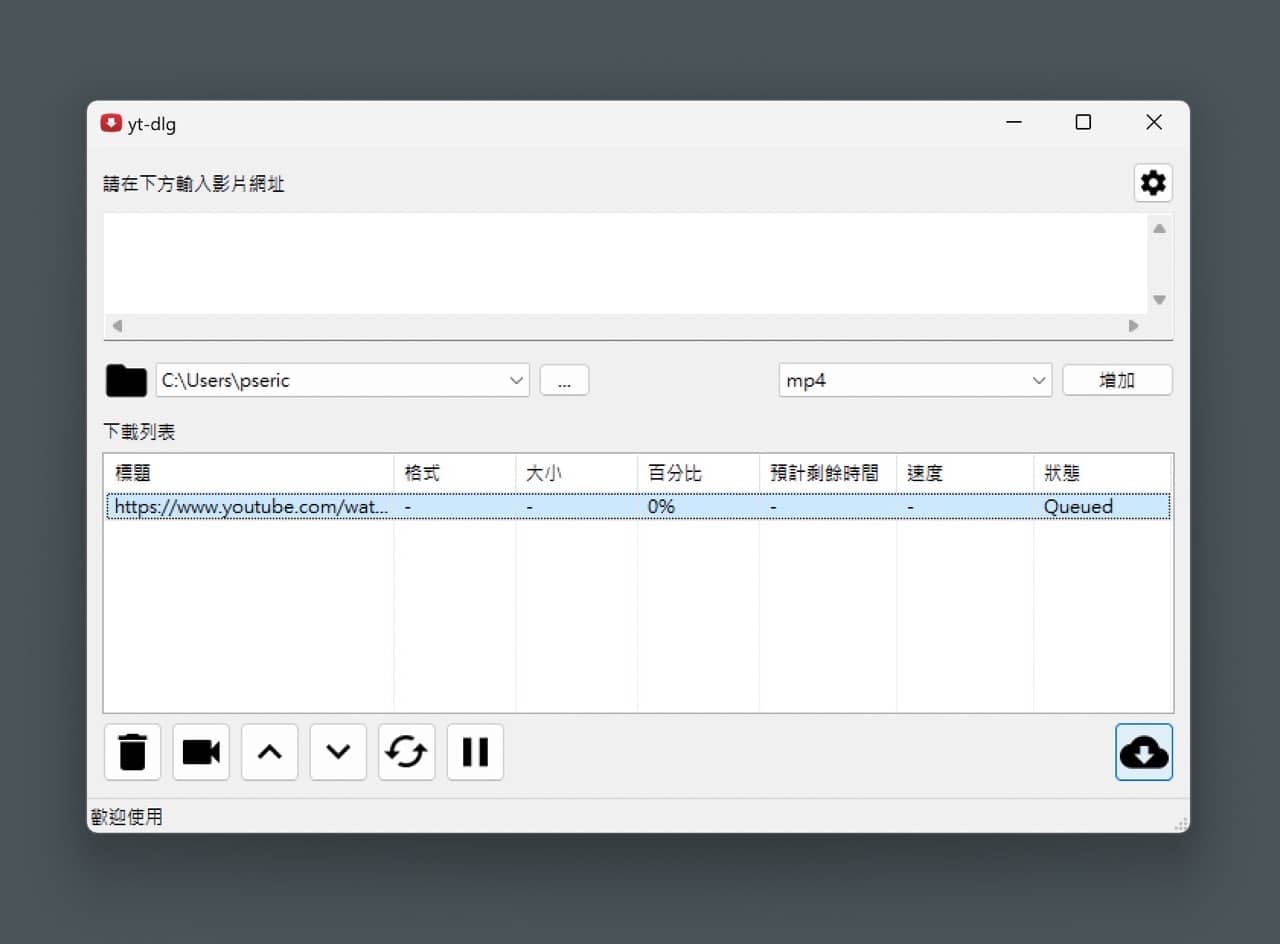Click the 0% percentage cell
Viewport: 1280px width, 944px height.
coord(662,507)
